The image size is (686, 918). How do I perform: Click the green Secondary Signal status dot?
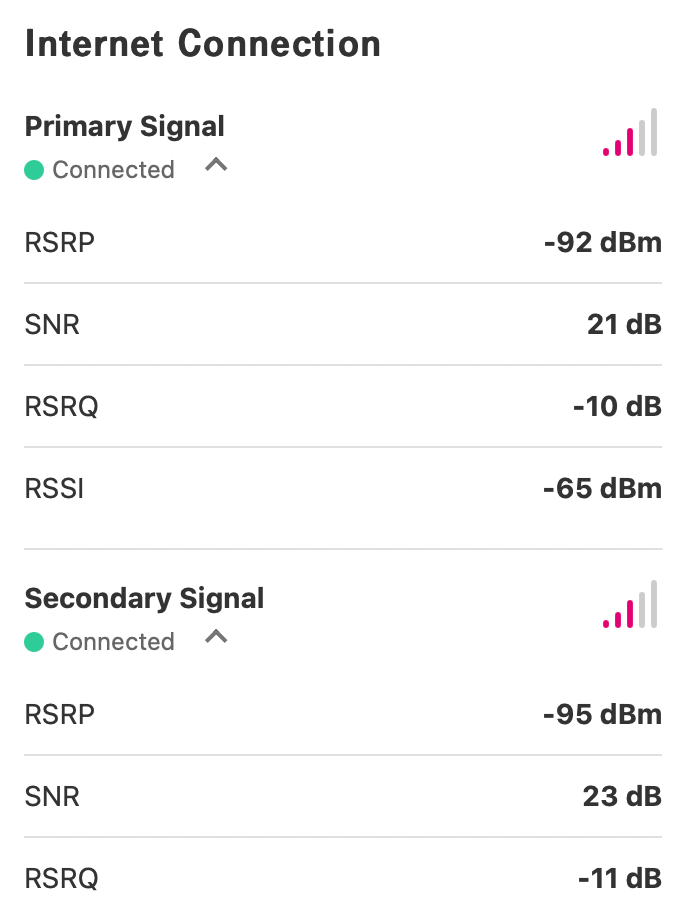coord(34,642)
